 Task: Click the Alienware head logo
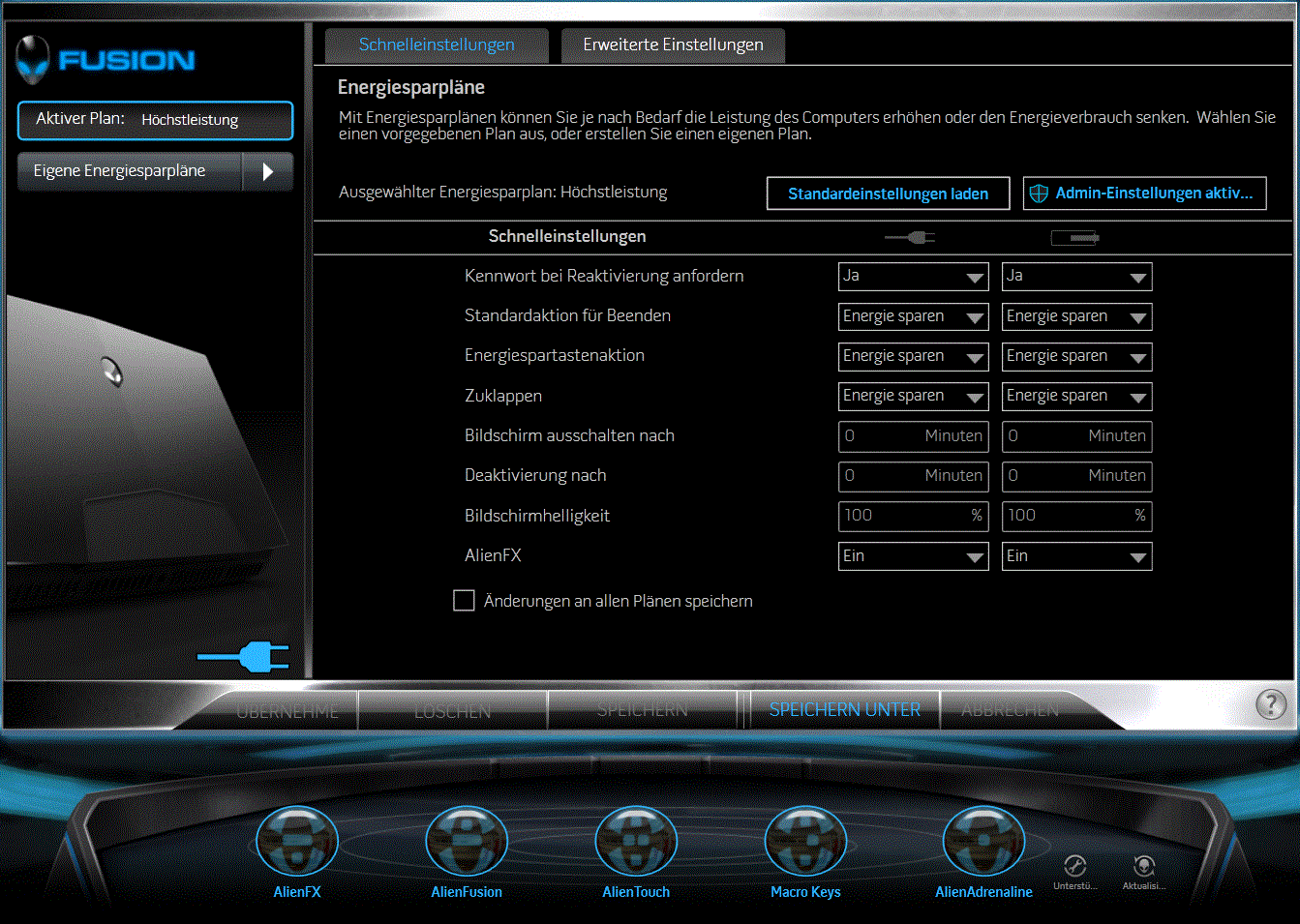tap(33, 60)
